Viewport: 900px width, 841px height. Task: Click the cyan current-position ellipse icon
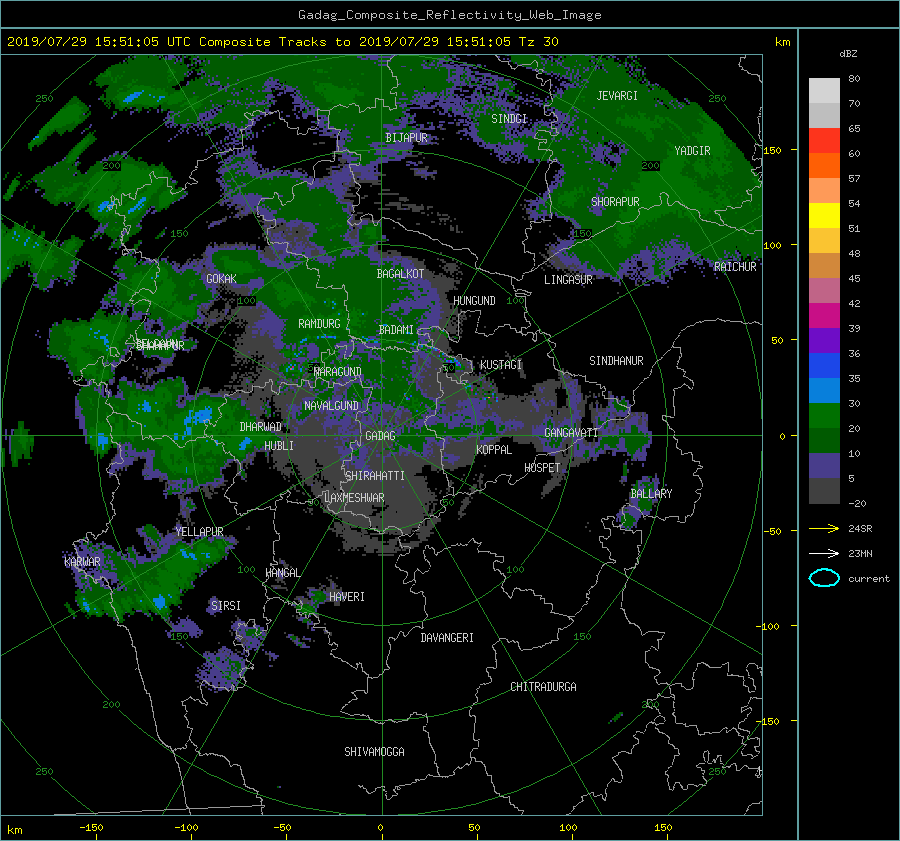tap(824, 578)
